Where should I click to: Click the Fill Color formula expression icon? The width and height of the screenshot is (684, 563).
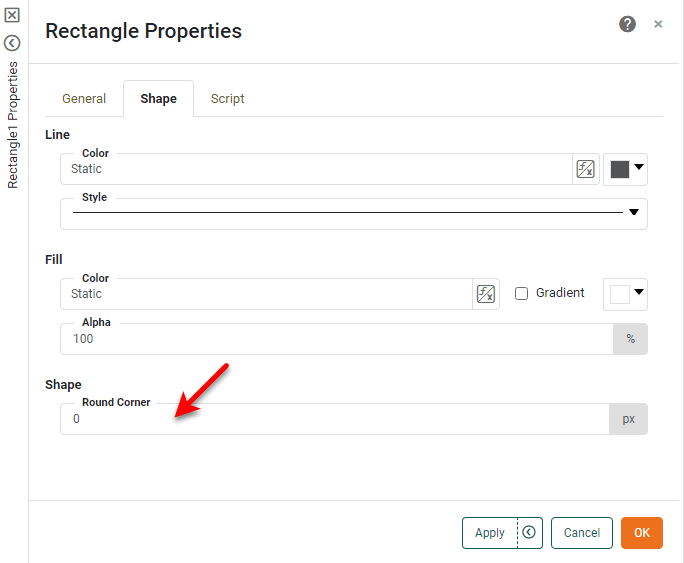(x=486, y=294)
